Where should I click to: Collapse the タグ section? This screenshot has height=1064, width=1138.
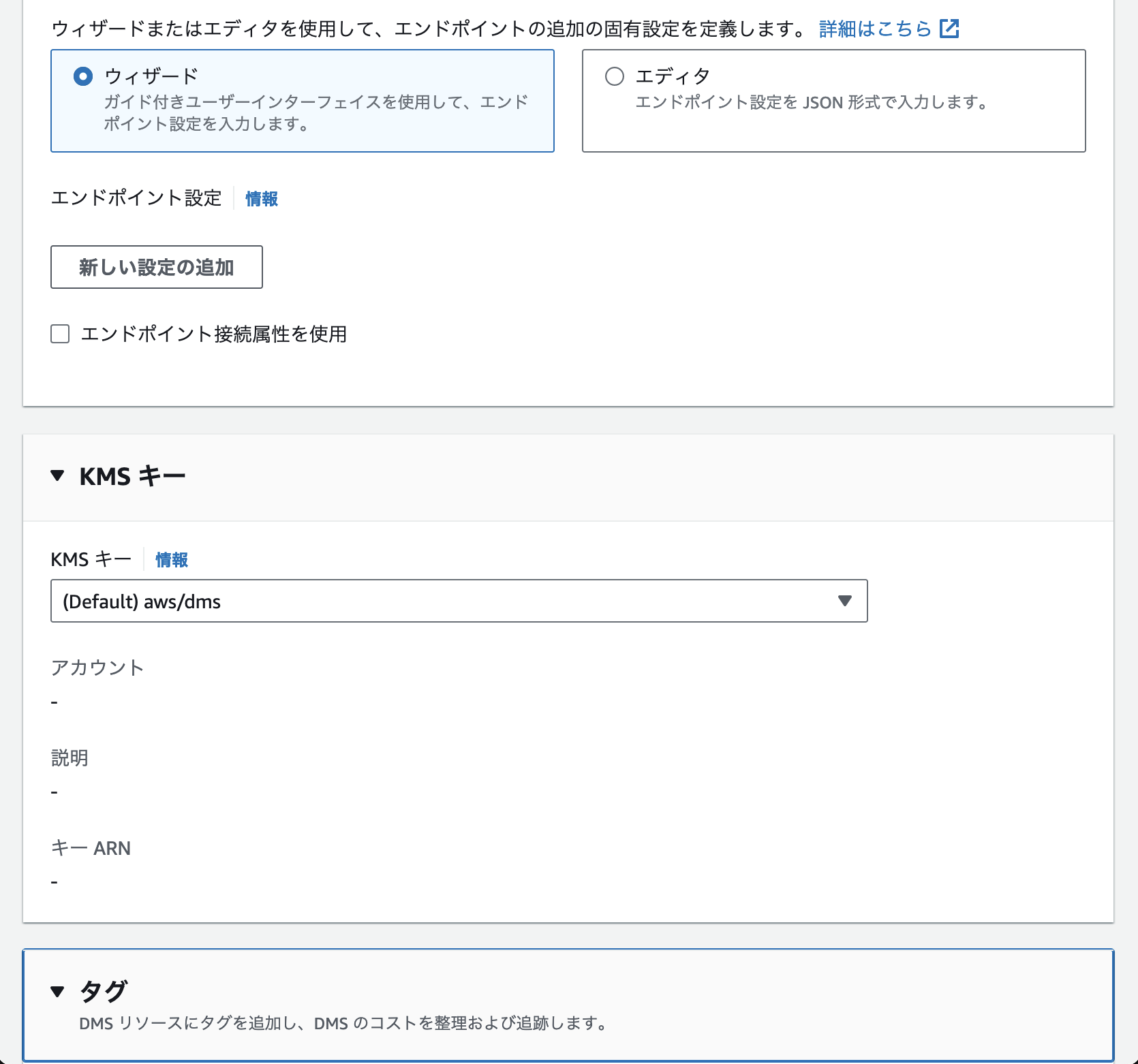[x=58, y=992]
